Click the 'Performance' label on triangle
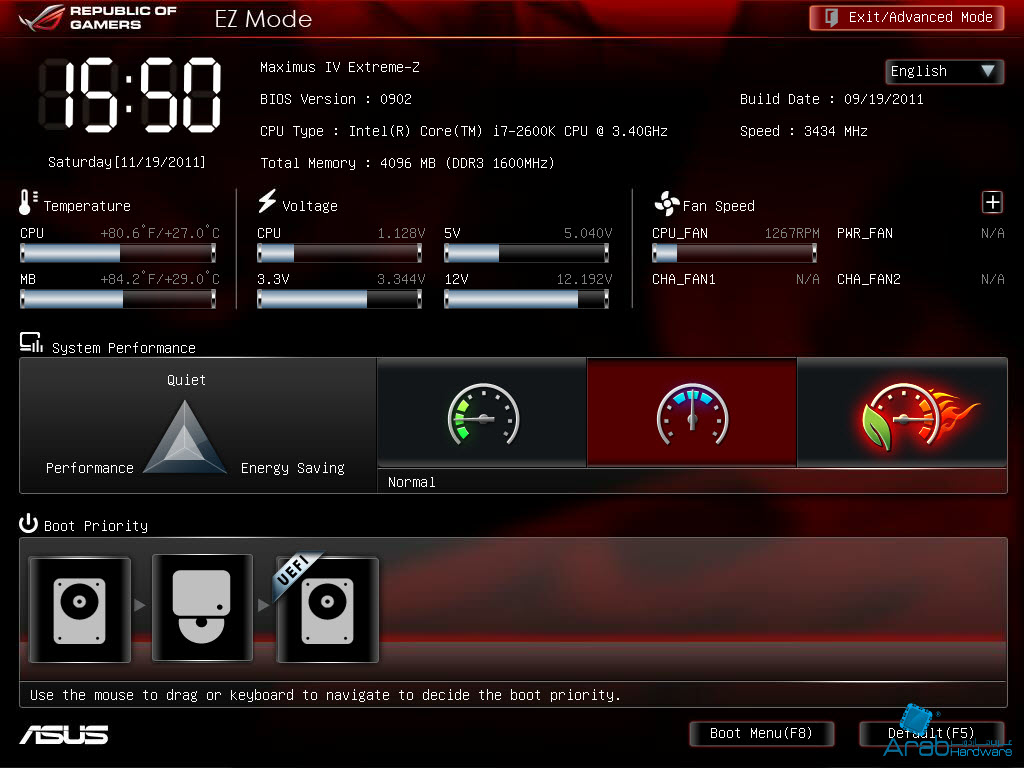Image resolution: width=1024 pixels, height=768 pixels. pos(89,468)
